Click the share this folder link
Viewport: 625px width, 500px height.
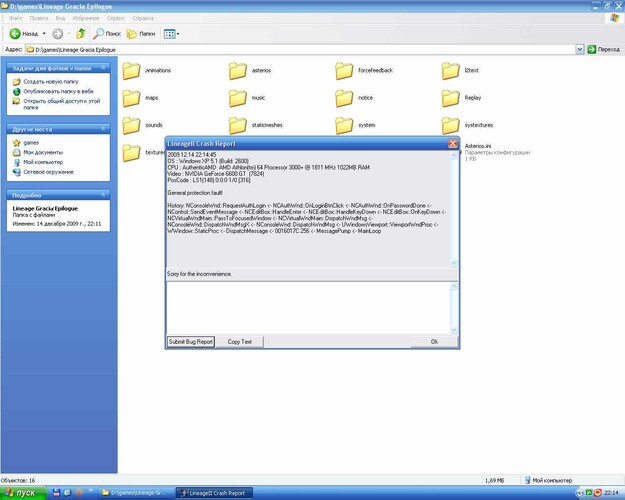(61, 104)
